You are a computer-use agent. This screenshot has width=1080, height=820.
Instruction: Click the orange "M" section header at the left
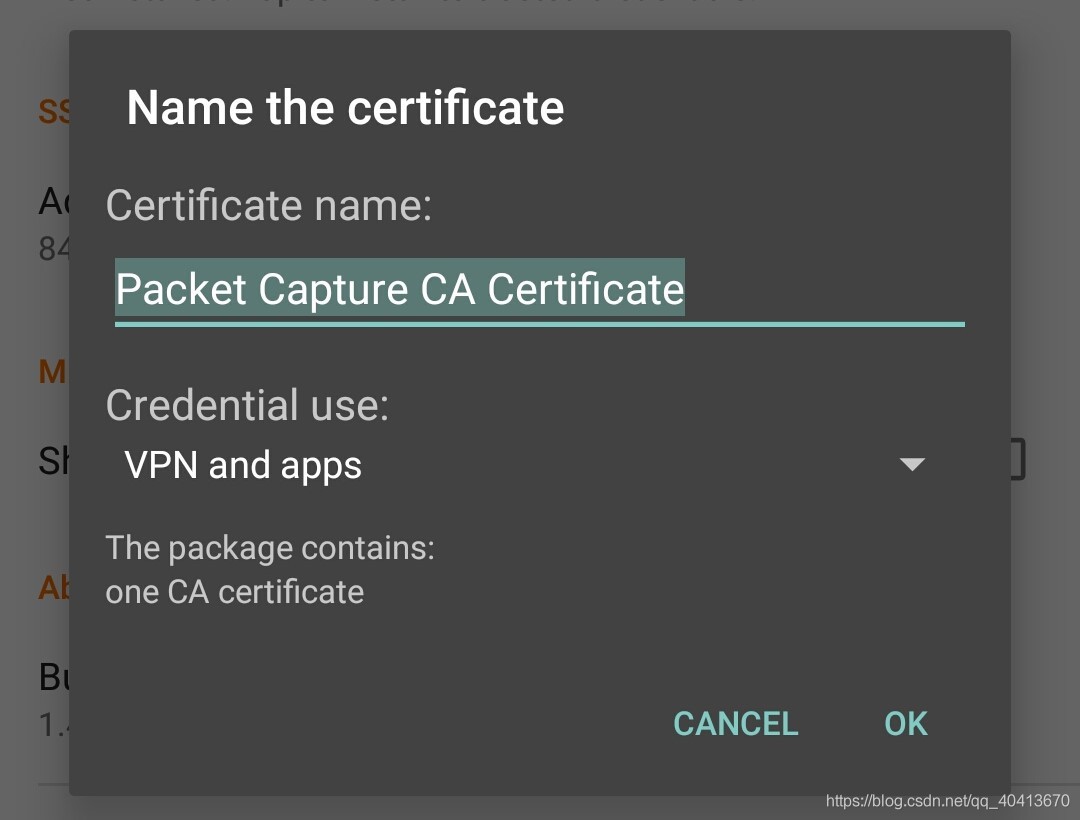pyautogui.click(x=52, y=372)
